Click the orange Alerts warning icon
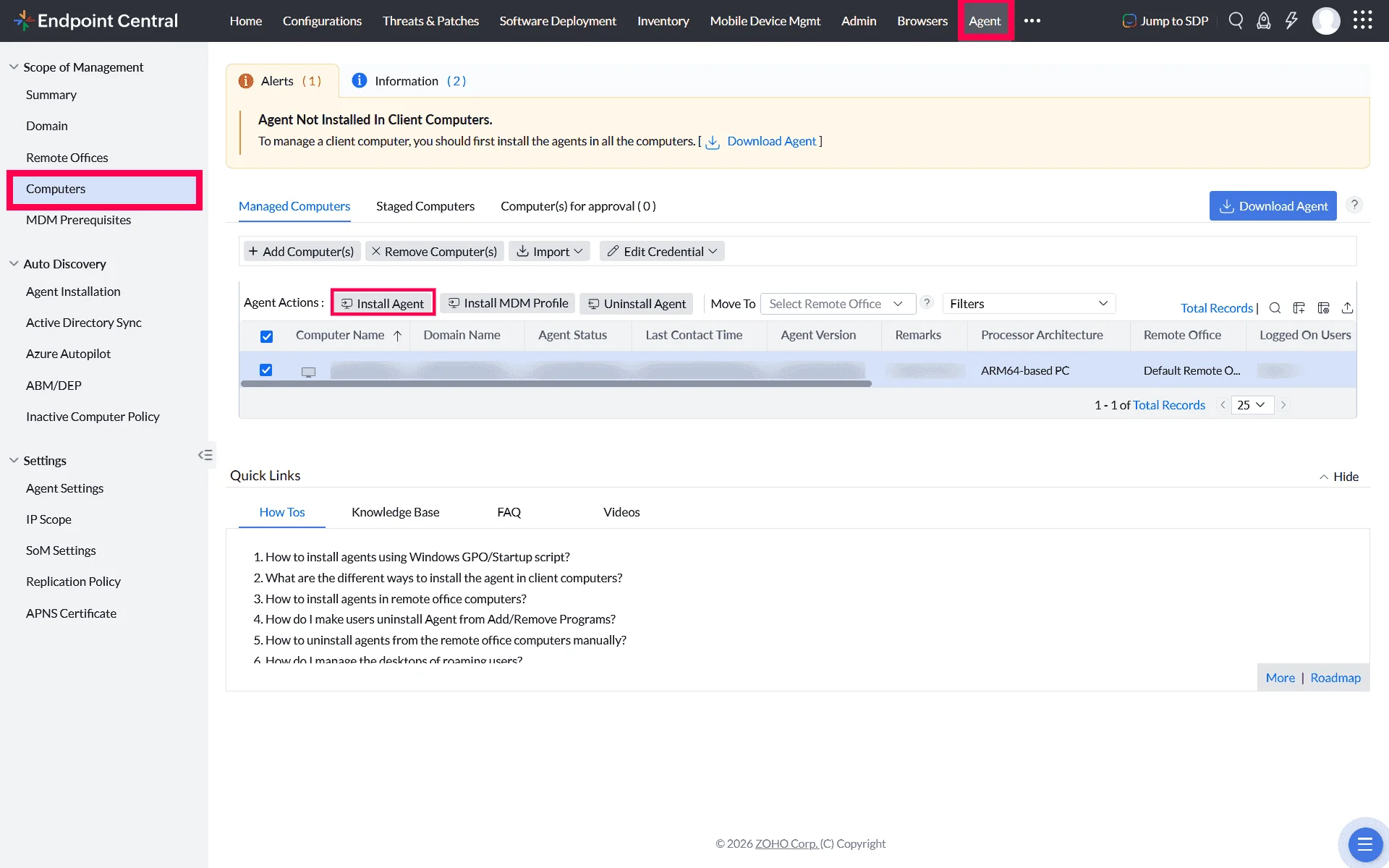The image size is (1389, 868). (x=246, y=81)
